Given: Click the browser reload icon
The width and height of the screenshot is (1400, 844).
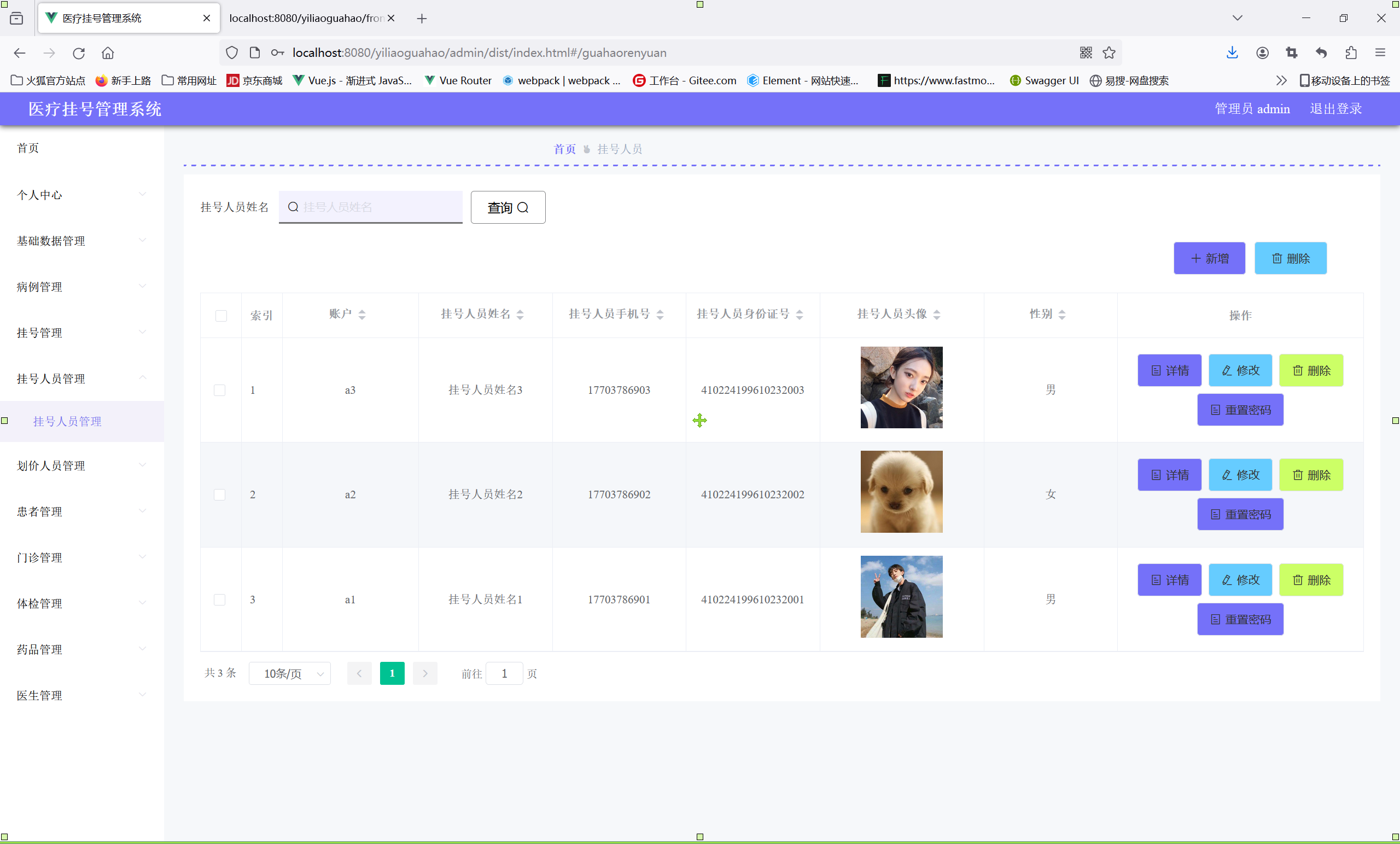Looking at the screenshot, I should 78,53.
